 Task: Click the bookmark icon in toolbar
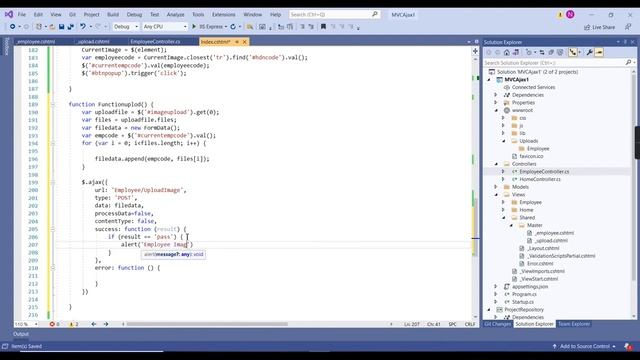323,27
